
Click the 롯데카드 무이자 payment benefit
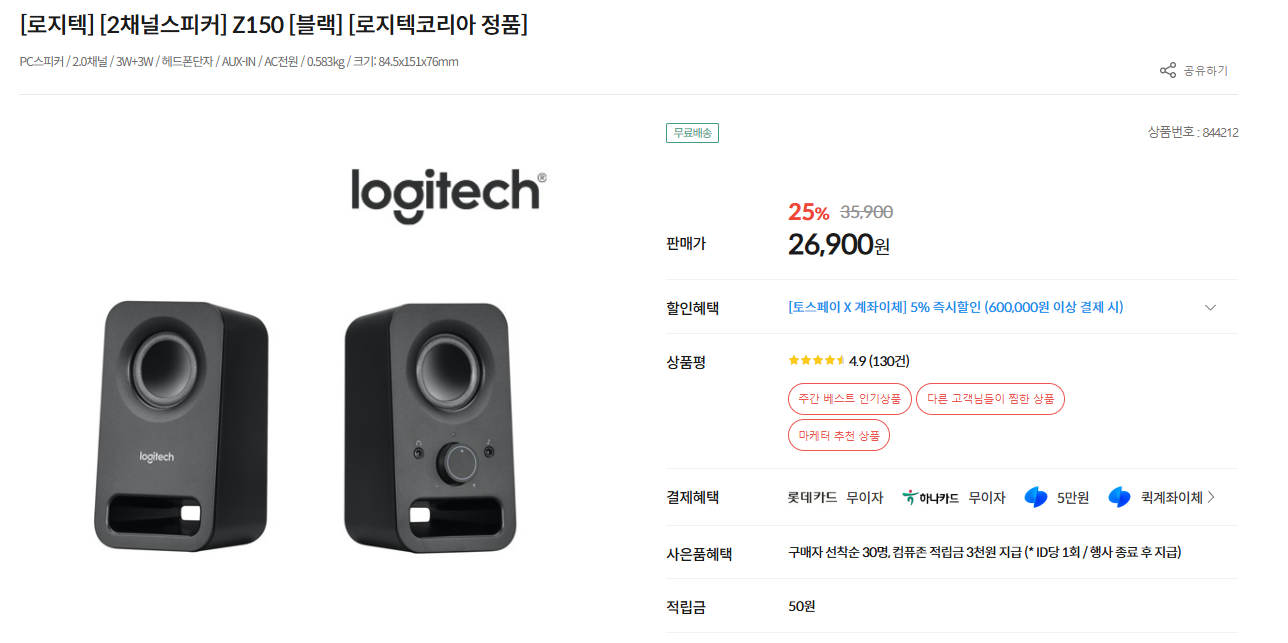click(835, 497)
